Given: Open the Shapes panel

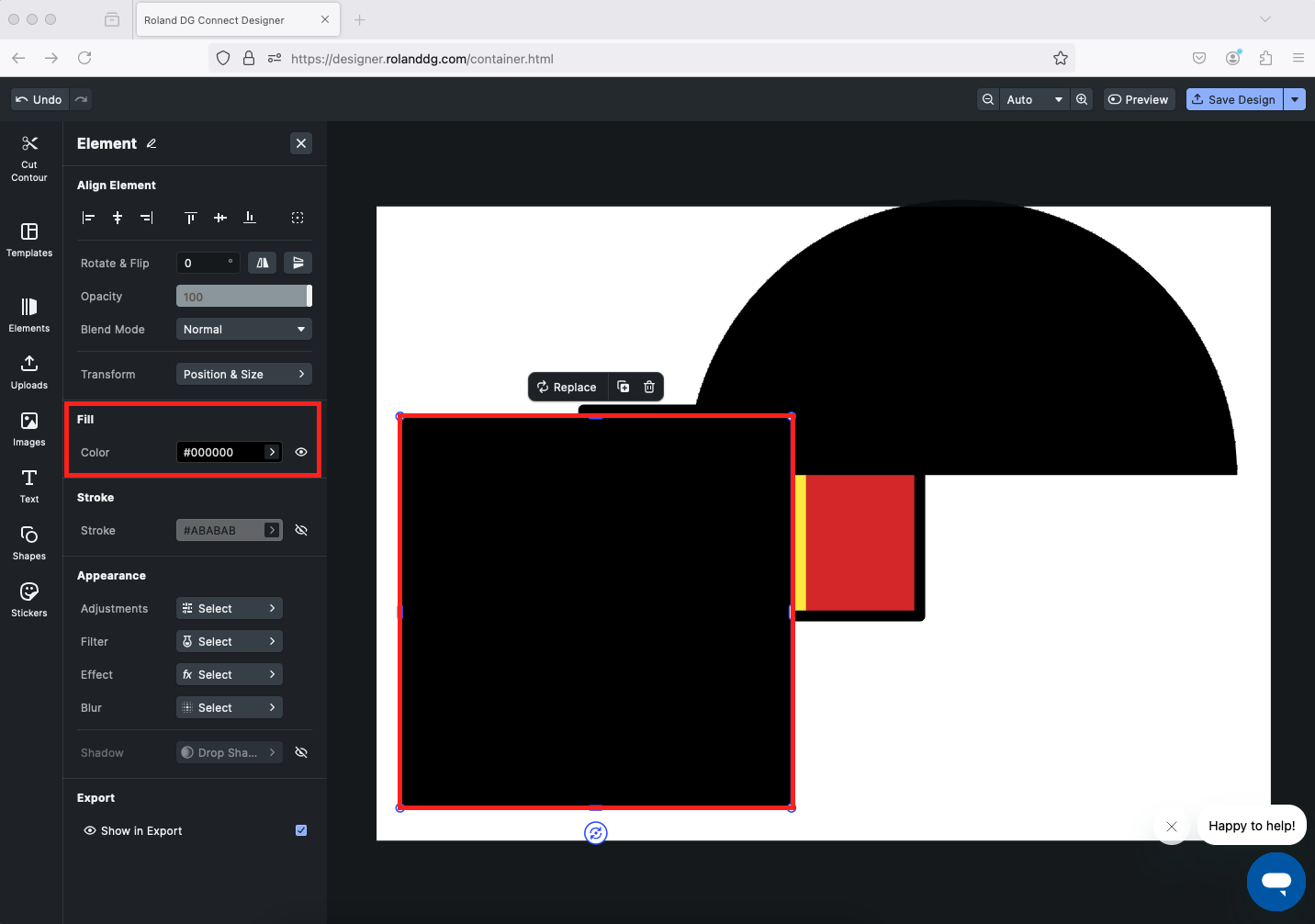Looking at the screenshot, I should tap(29, 543).
